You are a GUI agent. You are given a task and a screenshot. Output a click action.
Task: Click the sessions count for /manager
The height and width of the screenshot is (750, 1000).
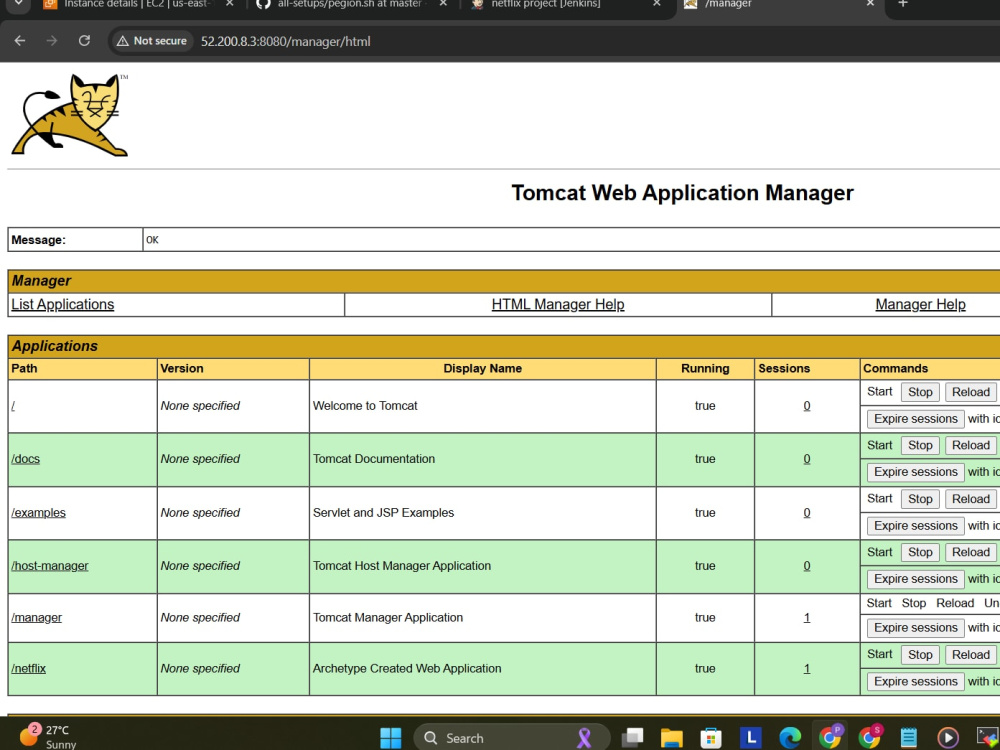(x=807, y=617)
